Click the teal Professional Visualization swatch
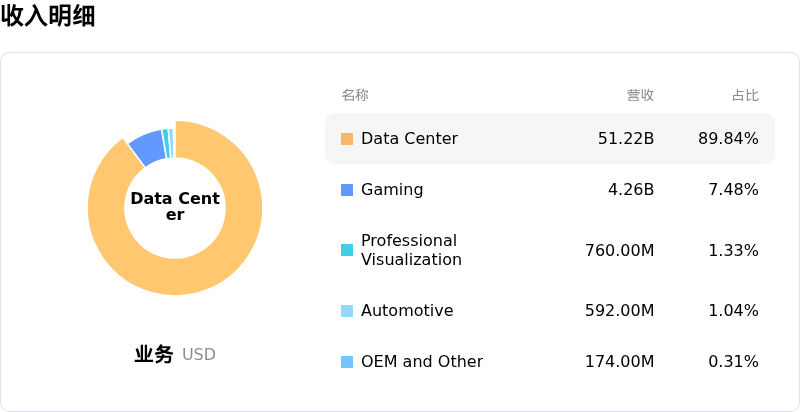The image size is (800, 412). (347, 250)
